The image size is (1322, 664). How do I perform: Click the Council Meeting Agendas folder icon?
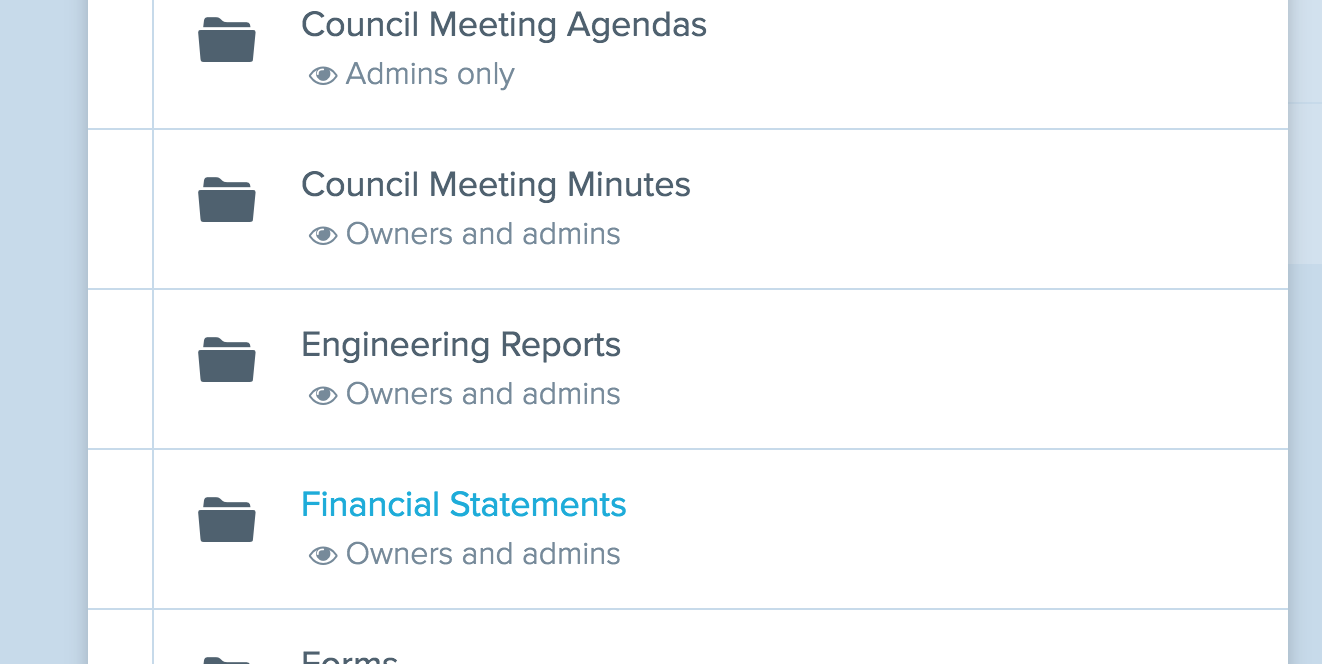[x=227, y=42]
